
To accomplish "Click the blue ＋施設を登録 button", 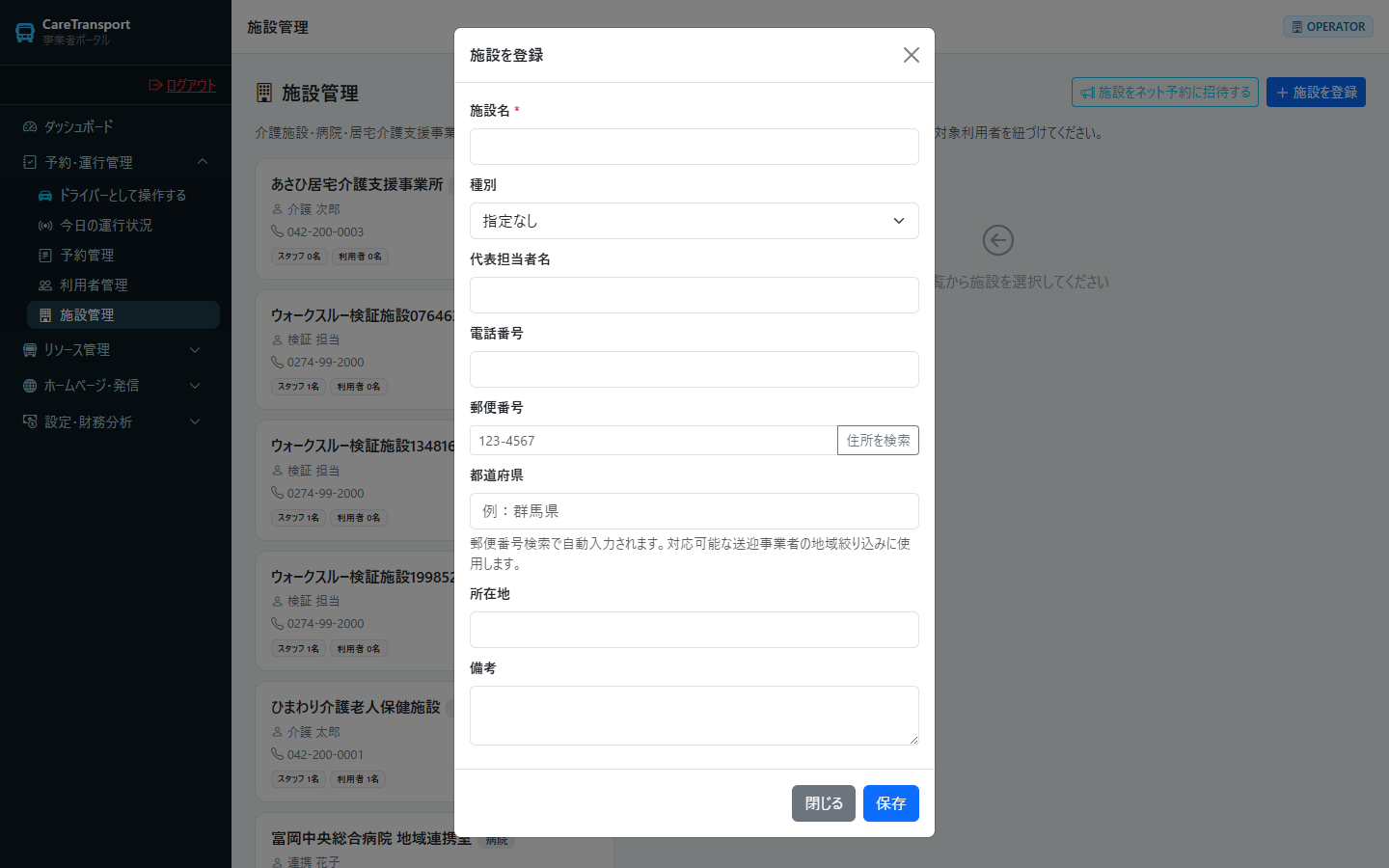I will coord(1316,93).
